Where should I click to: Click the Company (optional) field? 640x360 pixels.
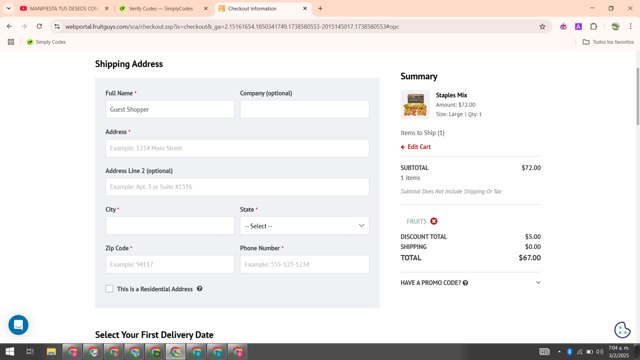point(304,109)
